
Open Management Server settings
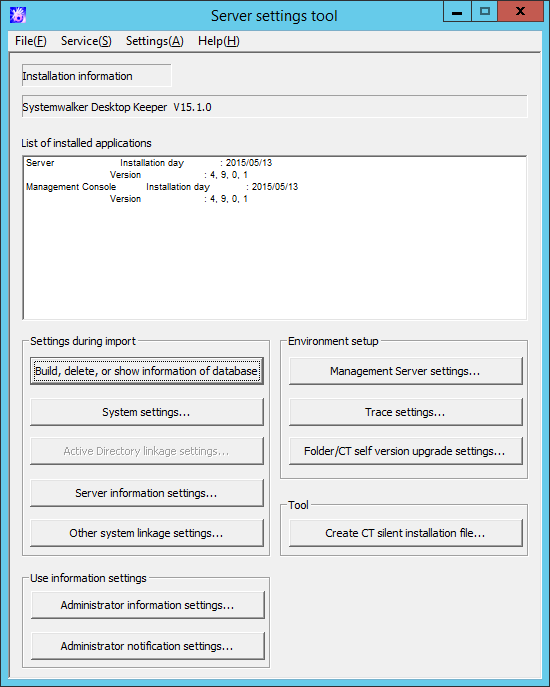405,371
